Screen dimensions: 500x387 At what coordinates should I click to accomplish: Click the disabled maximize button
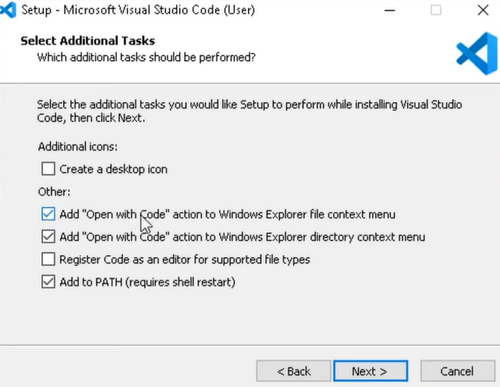click(436, 10)
